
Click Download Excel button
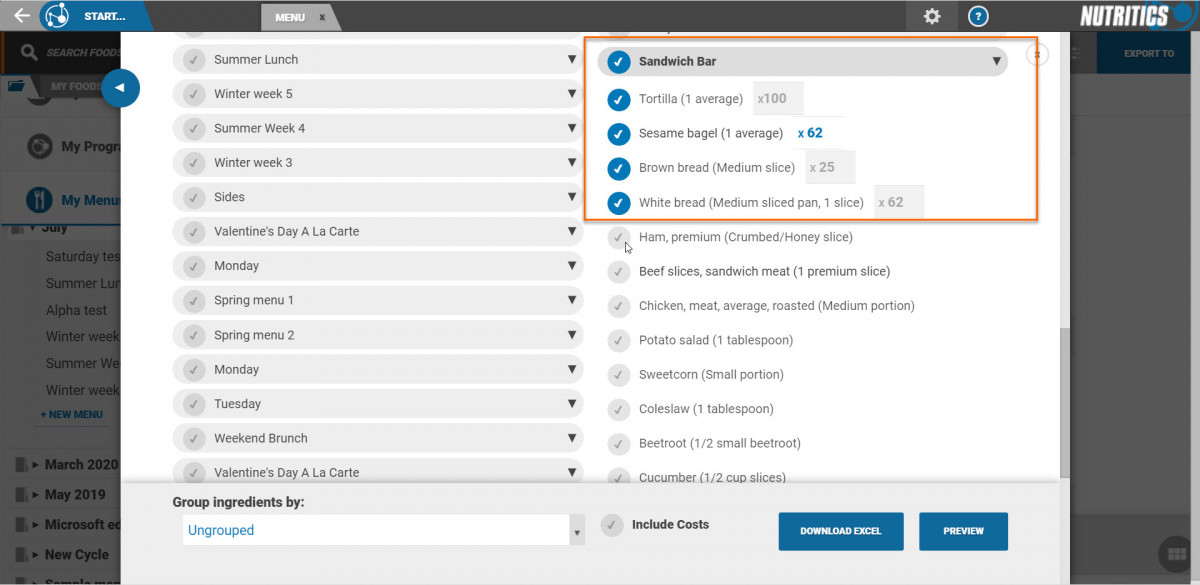(x=841, y=531)
